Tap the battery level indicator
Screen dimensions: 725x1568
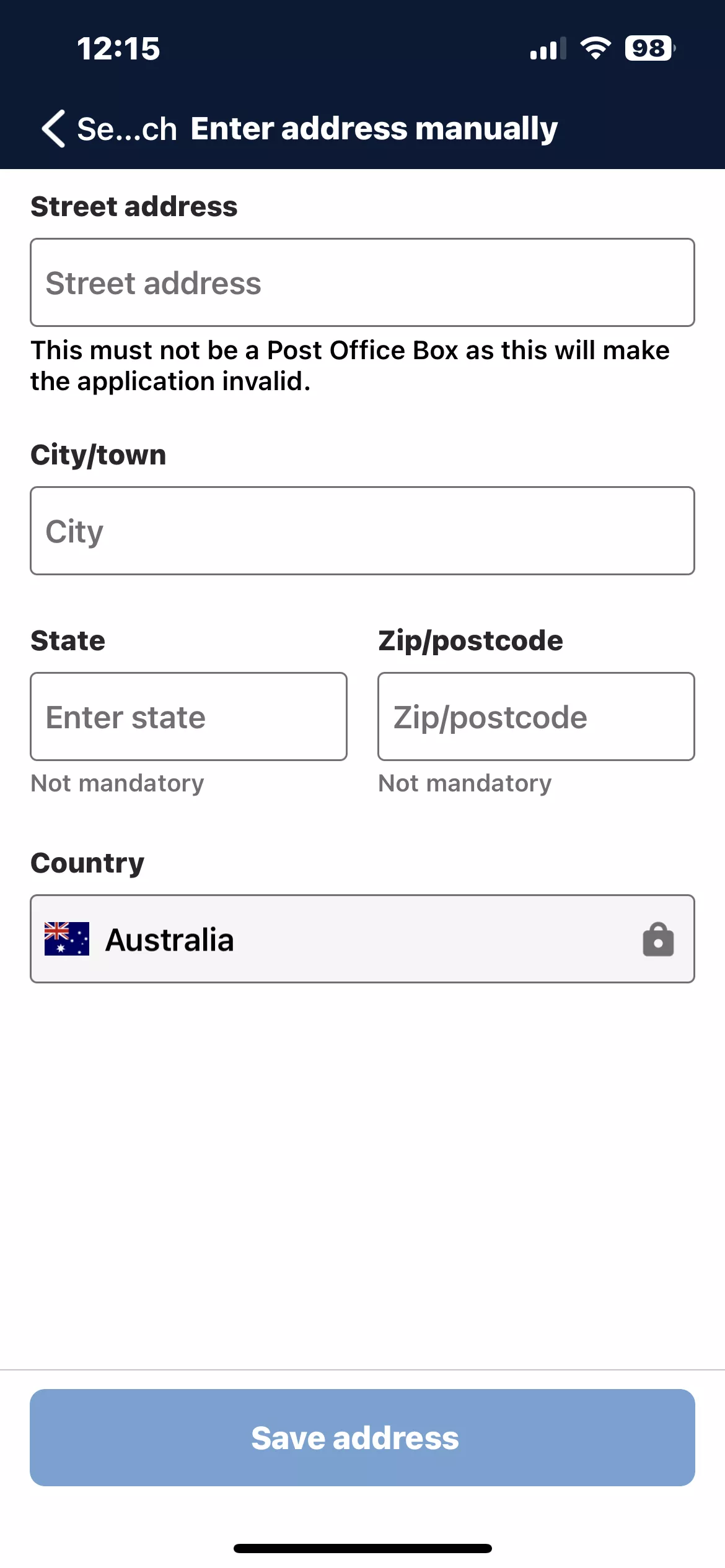650,48
